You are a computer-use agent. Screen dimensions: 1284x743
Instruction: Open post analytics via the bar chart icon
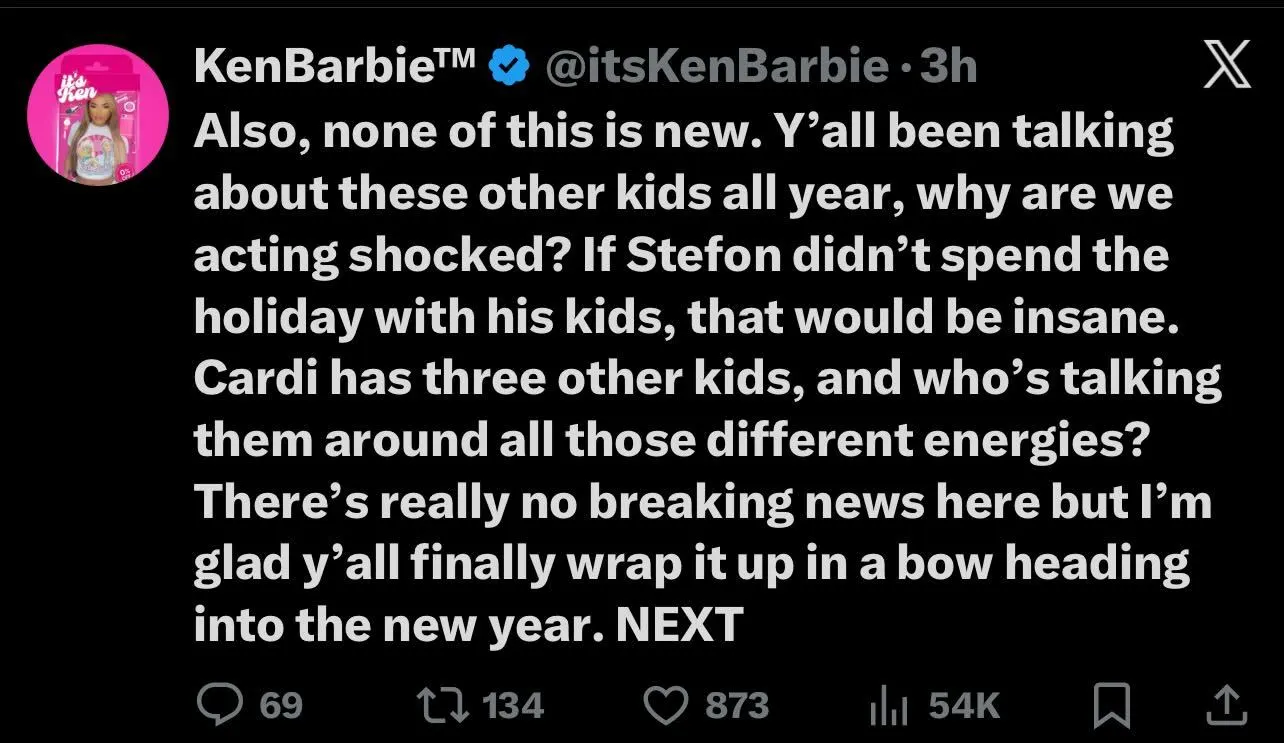[x=886, y=705]
